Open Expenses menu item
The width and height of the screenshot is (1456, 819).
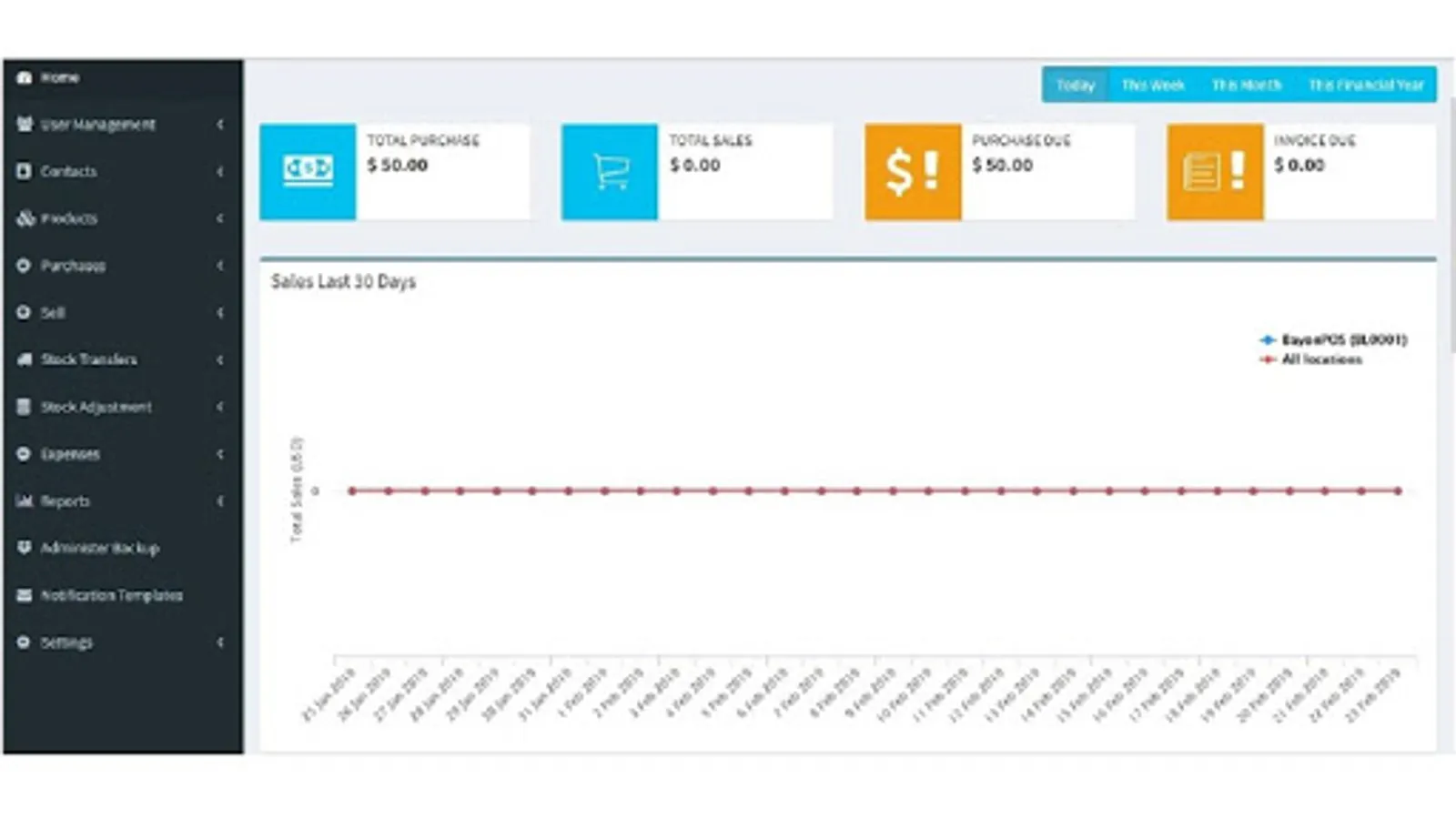coord(123,453)
